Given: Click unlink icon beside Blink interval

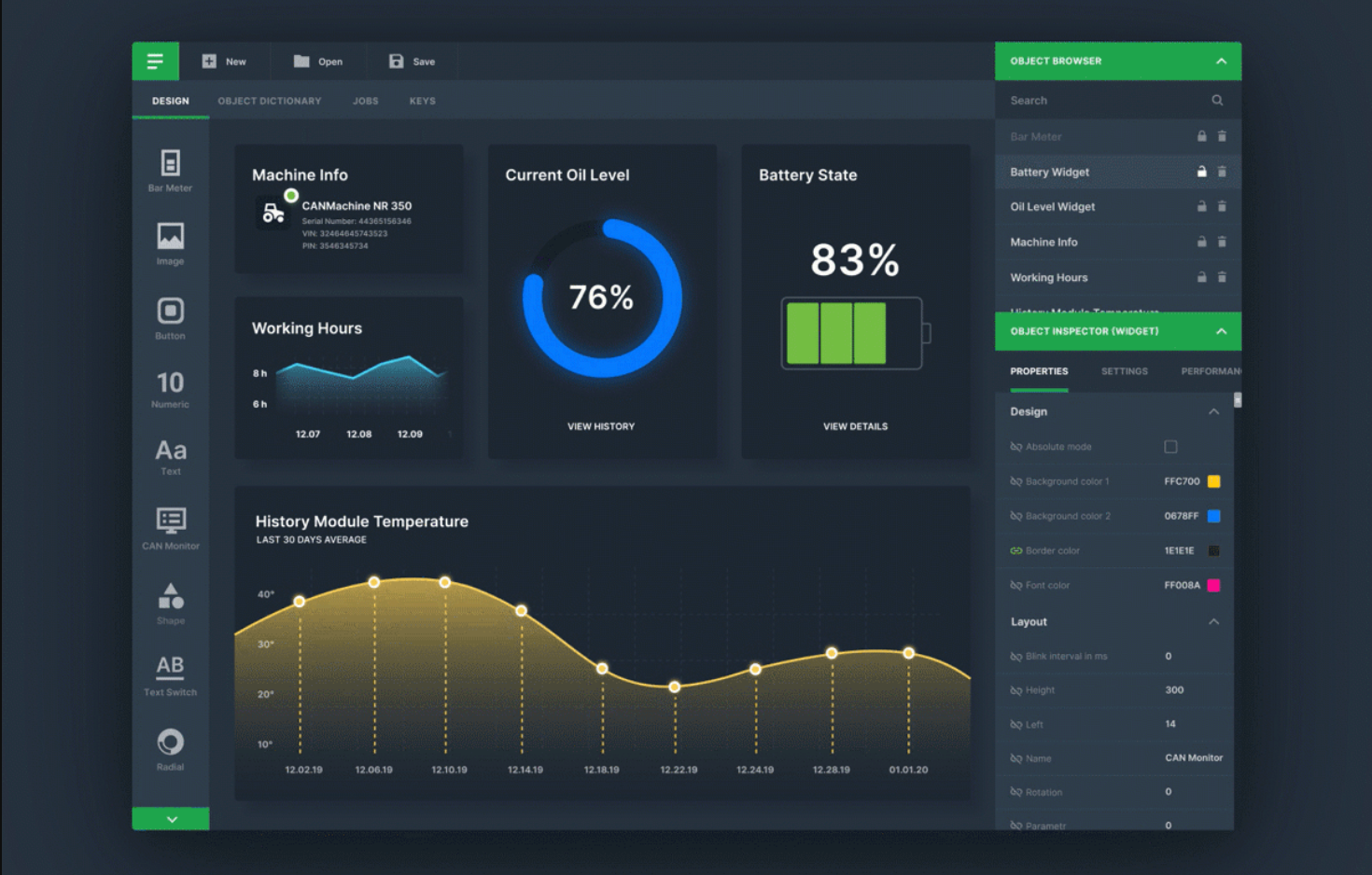Looking at the screenshot, I should coord(1015,656).
